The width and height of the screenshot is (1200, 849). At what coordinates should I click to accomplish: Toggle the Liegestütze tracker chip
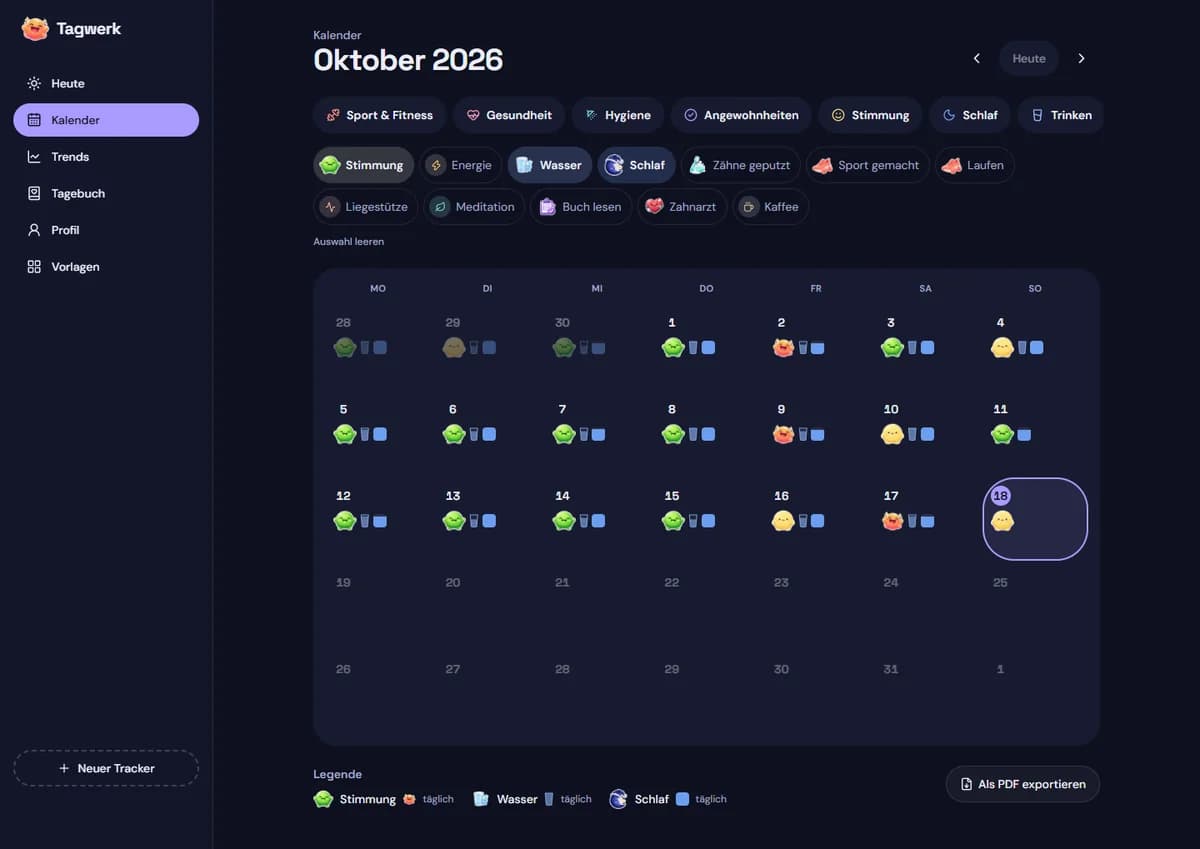[365, 207]
